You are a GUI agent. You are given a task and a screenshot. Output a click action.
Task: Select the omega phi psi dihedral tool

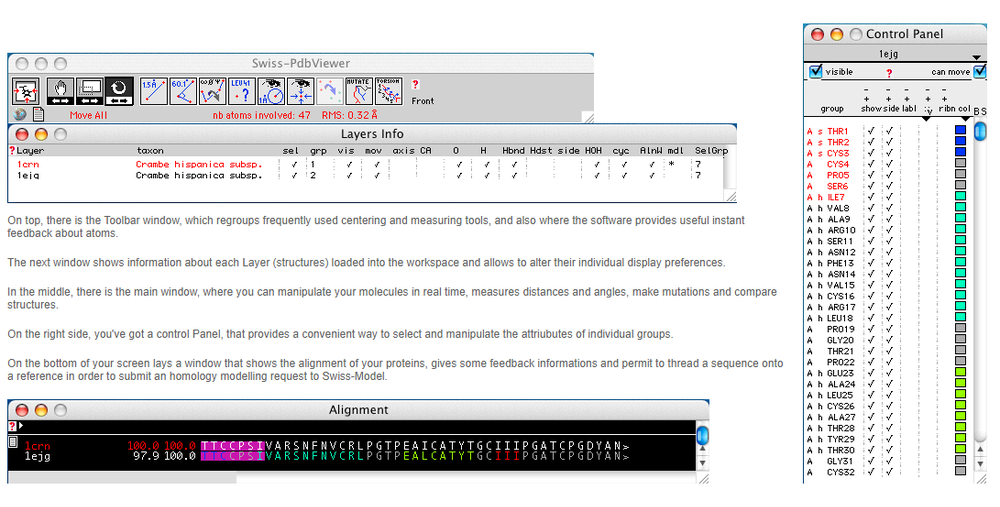tap(212, 91)
